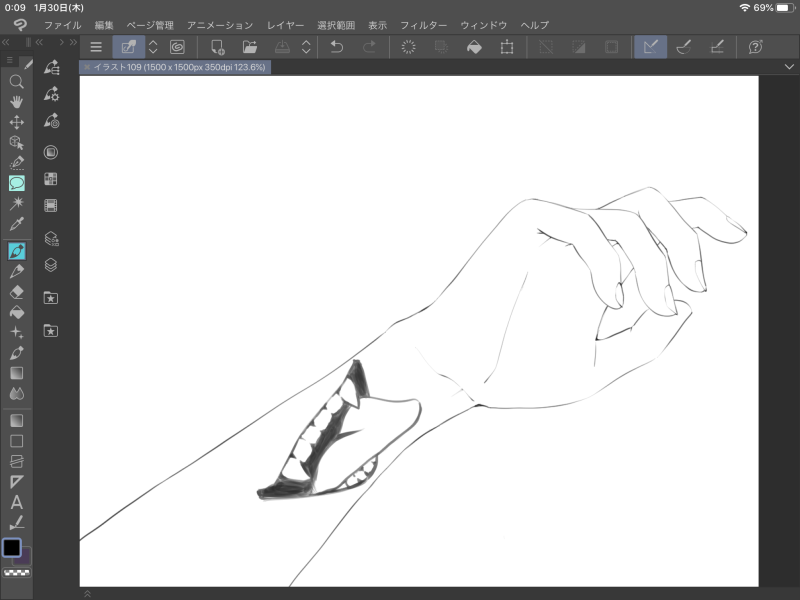The height and width of the screenshot is (600, 800).
Task: Close the イラスト109 canvas tab
Action: tap(87, 67)
